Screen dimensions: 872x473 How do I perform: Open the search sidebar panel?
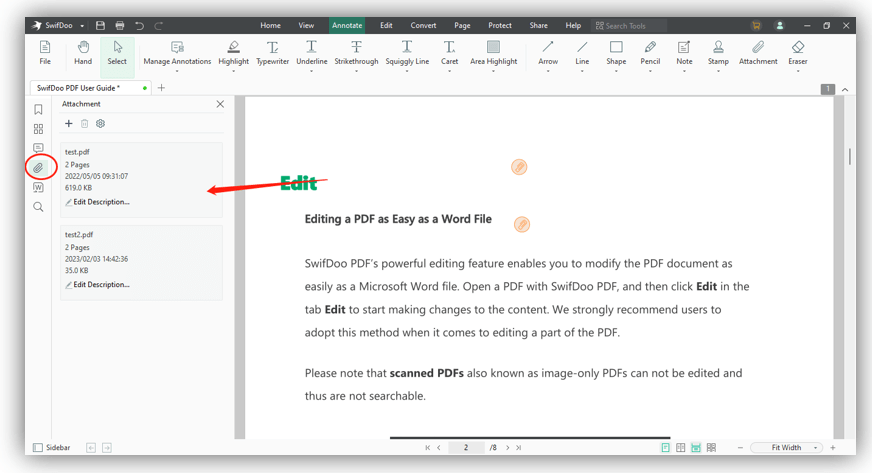(x=38, y=207)
